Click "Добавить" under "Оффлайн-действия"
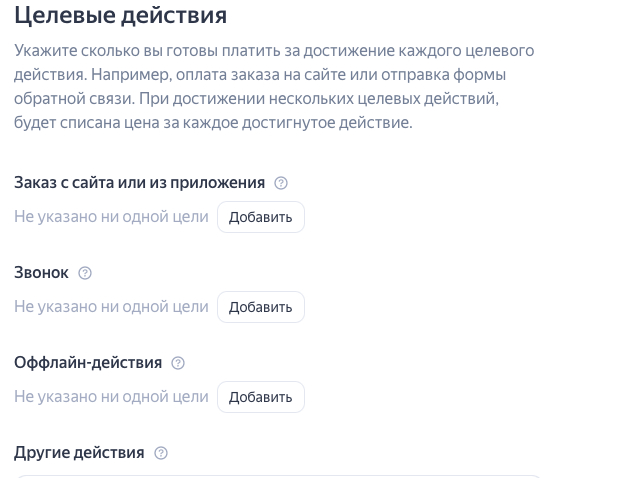 point(260,397)
